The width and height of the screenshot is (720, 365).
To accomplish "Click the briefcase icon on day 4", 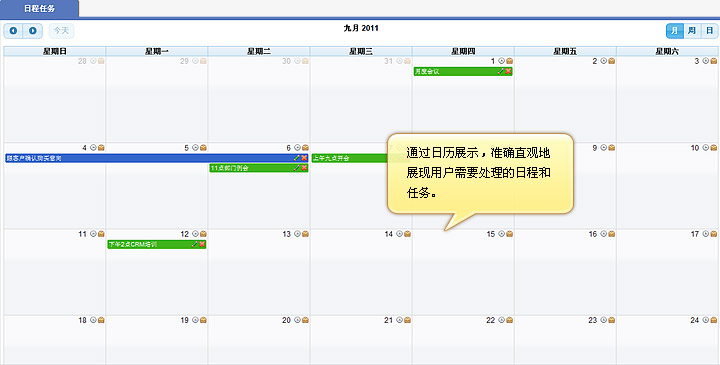I will [x=101, y=147].
